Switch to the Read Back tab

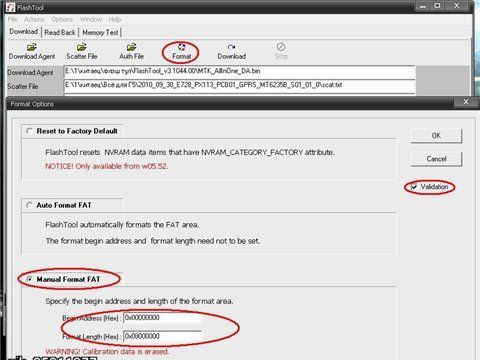click(x=60, y=32)
